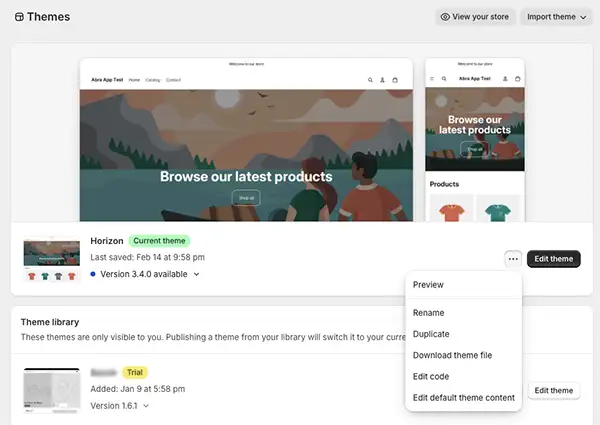Select Edit code in the menu
600x425 pixels.
click(x=431, y=376)
